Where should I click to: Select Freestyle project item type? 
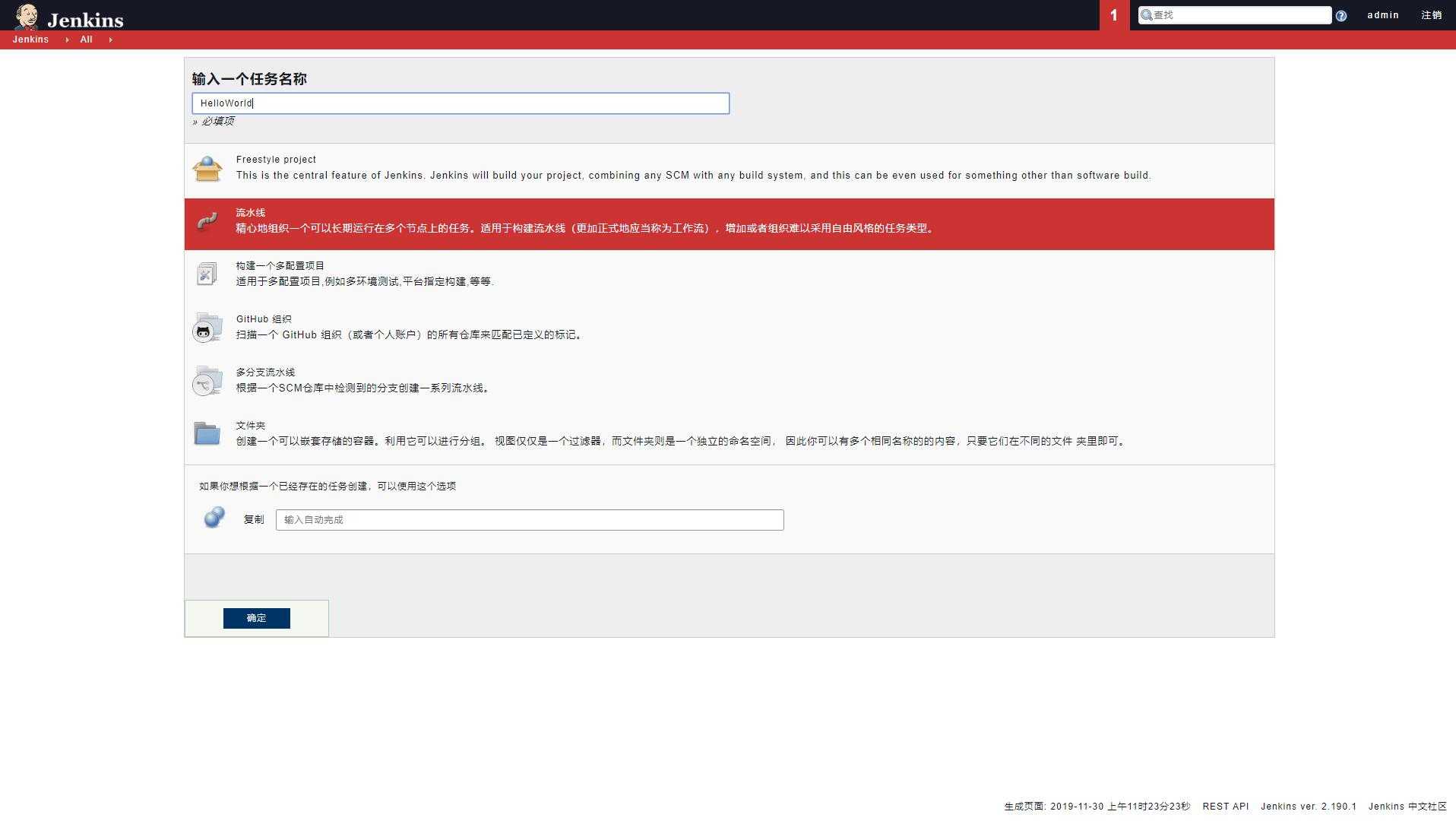[730, 171]
